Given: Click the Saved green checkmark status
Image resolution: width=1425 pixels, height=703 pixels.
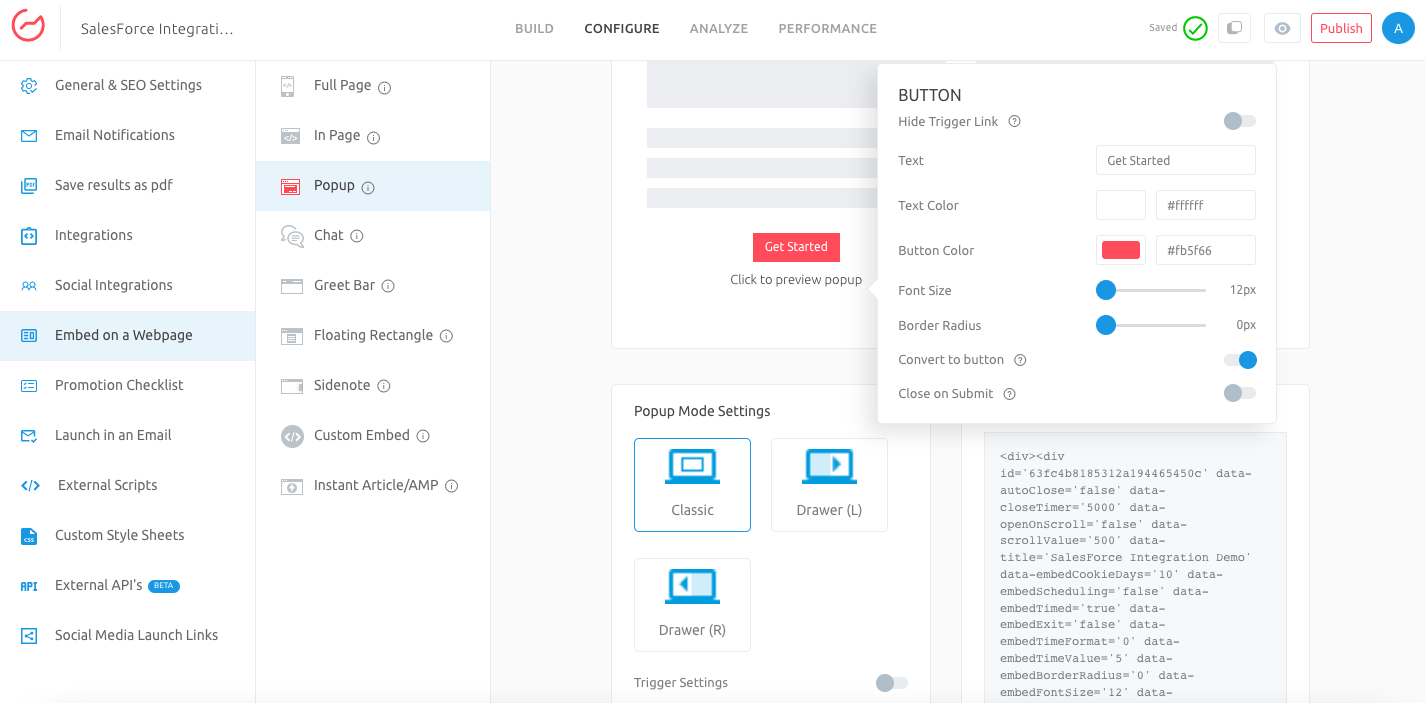Looking at the screenshot, I should point(1195,28).
